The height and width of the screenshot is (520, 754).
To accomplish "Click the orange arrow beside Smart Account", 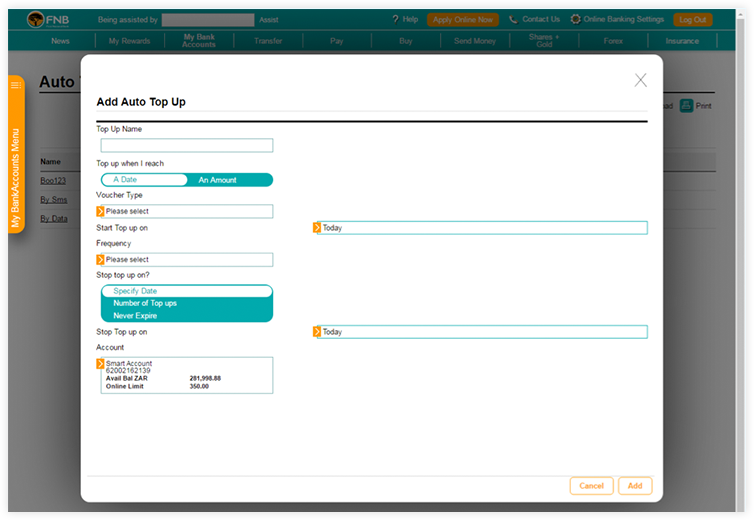I will 100,363.
